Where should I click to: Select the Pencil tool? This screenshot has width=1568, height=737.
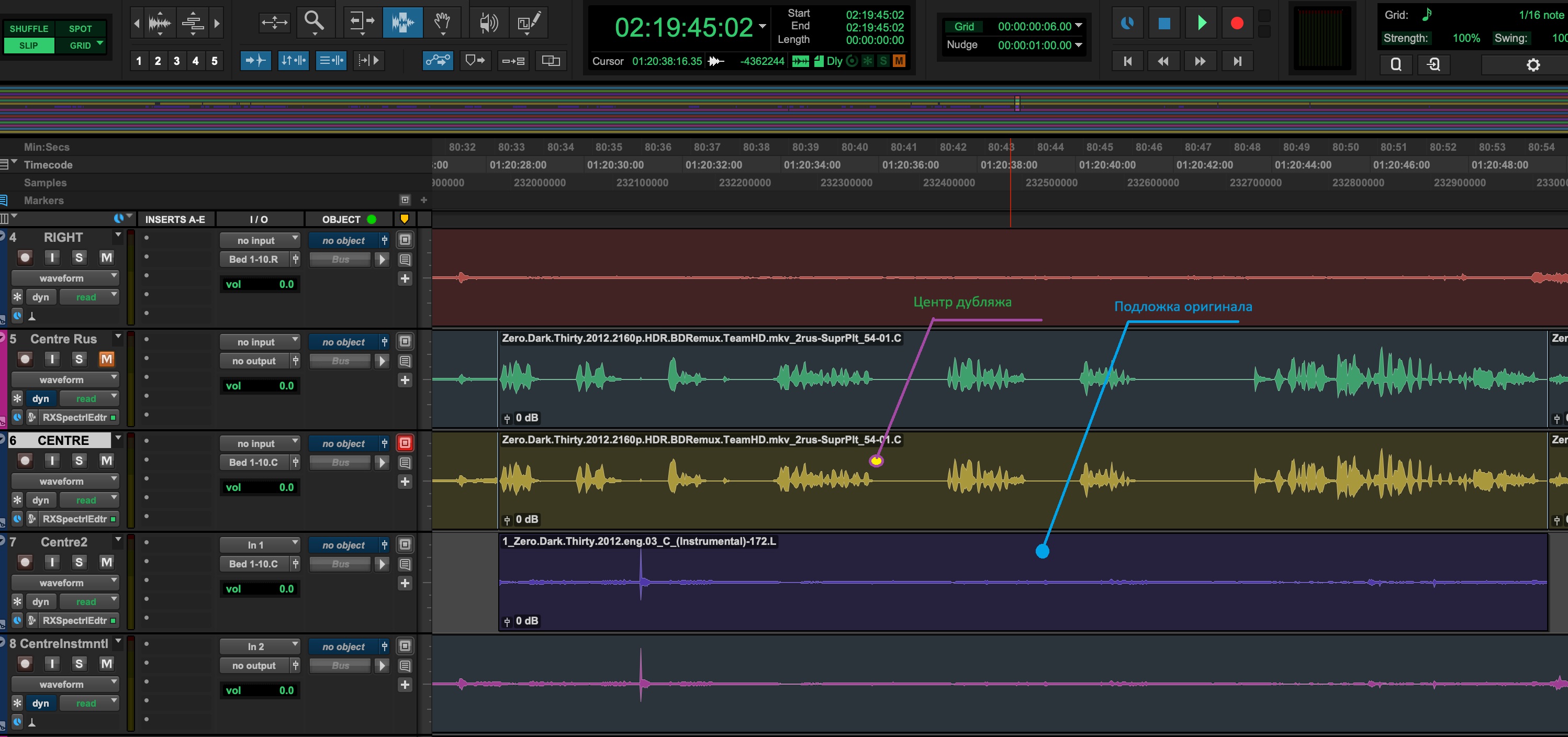coord(528,23)
